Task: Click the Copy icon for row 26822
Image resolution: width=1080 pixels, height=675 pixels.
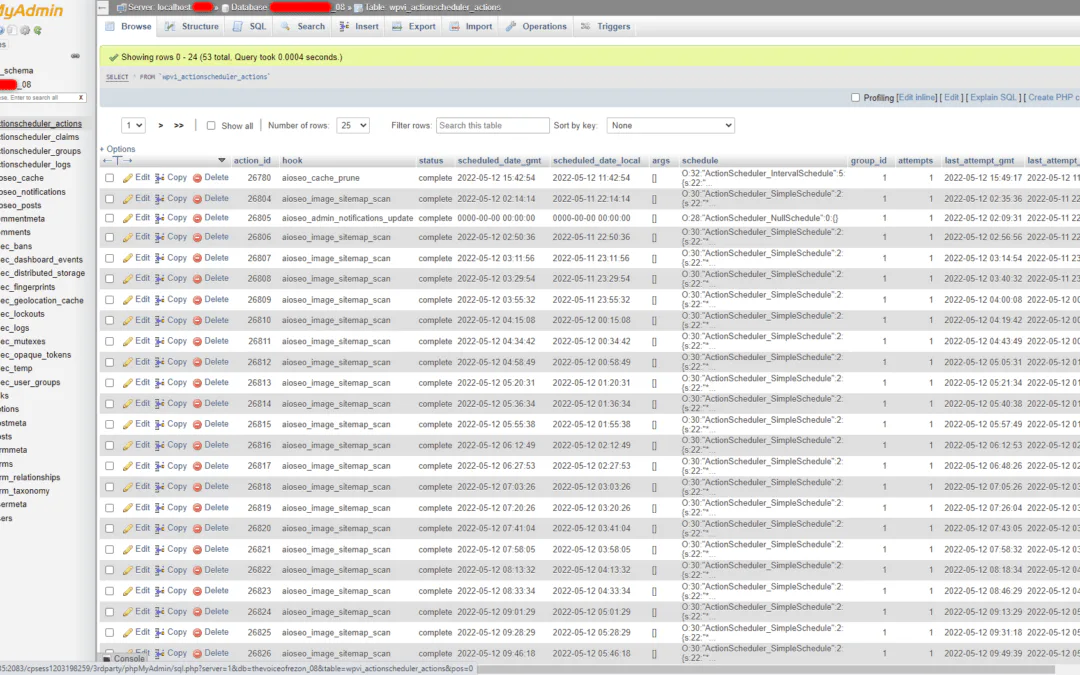Action: (x=160, y=570)
